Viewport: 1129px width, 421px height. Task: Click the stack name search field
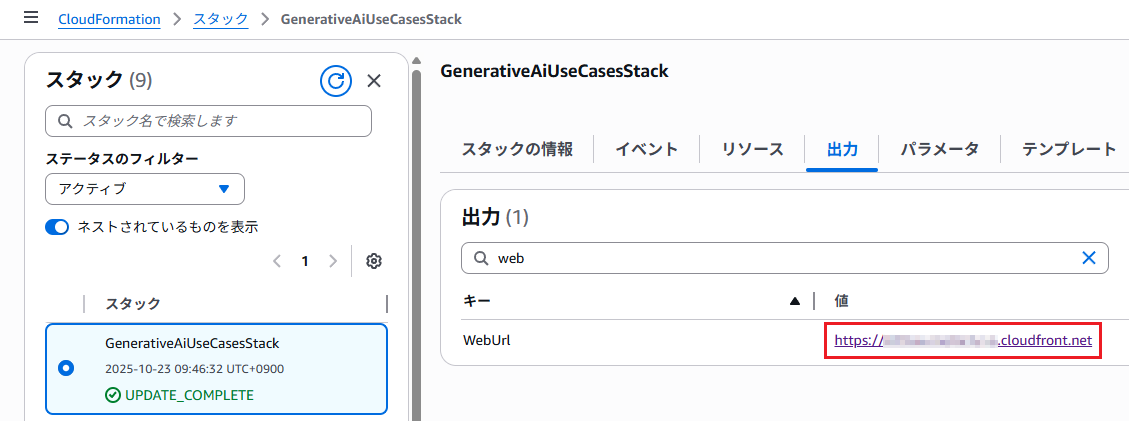point(208,121)
